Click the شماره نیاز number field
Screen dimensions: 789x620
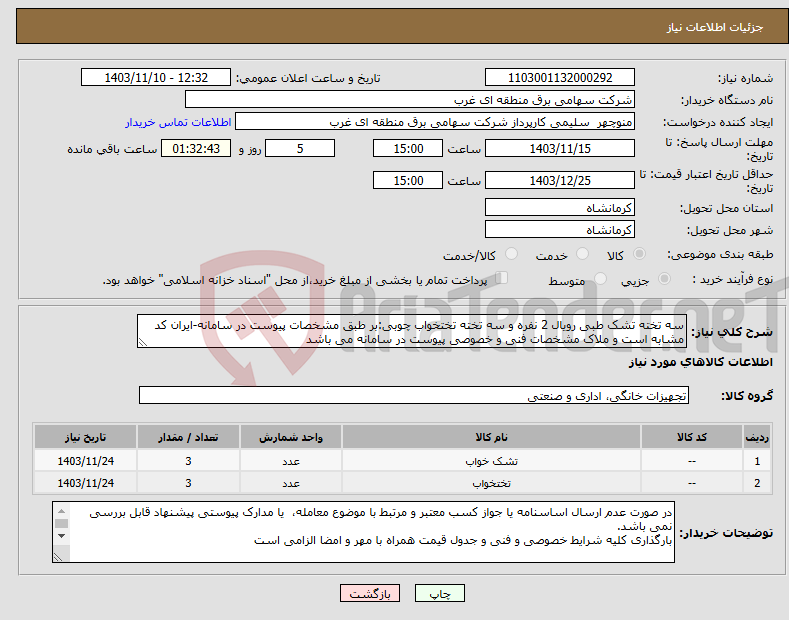pos(560,78)
